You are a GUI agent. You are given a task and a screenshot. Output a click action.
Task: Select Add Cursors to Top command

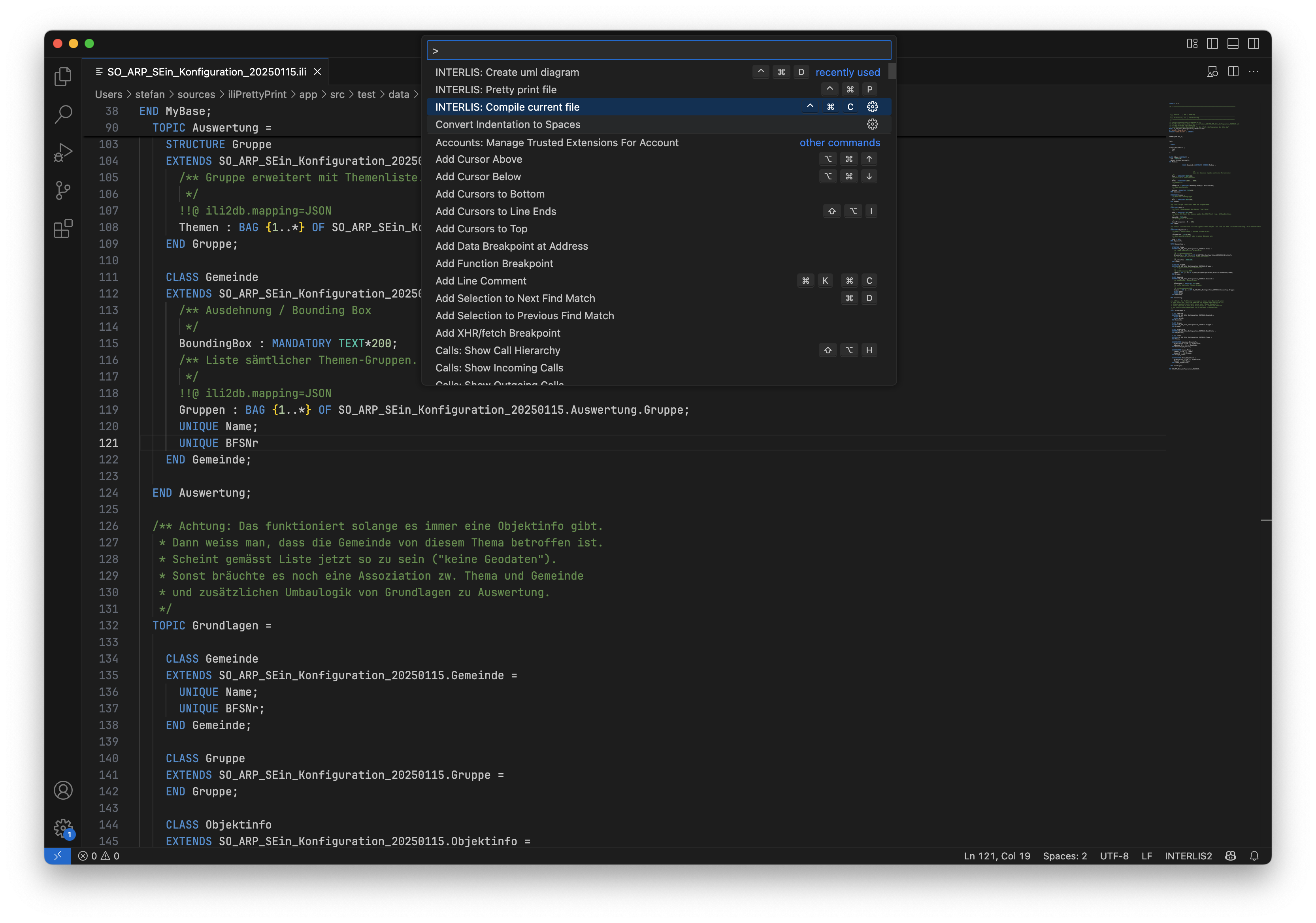tap(659, 229)
